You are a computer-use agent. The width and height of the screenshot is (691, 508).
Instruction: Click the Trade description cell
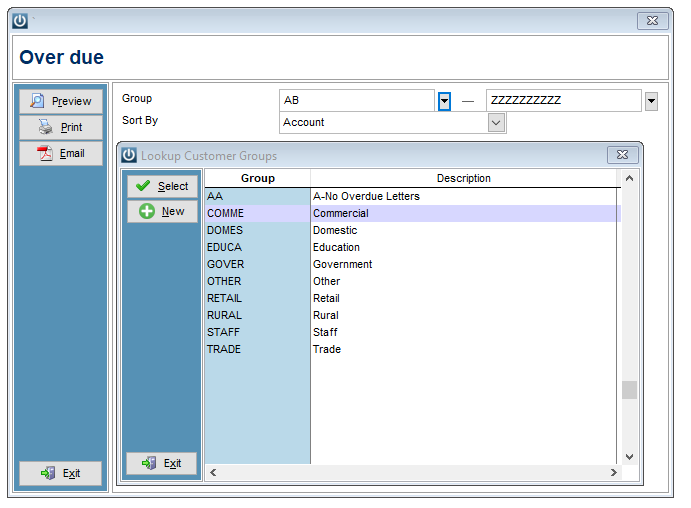(465, 349)
